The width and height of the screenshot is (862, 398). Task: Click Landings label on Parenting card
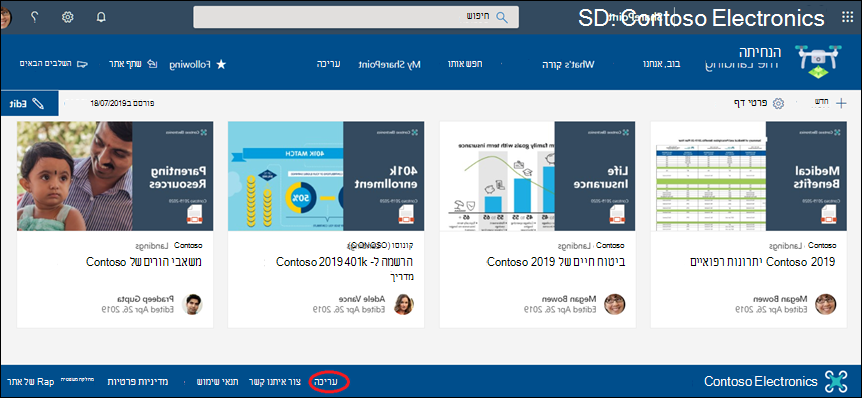151,245
